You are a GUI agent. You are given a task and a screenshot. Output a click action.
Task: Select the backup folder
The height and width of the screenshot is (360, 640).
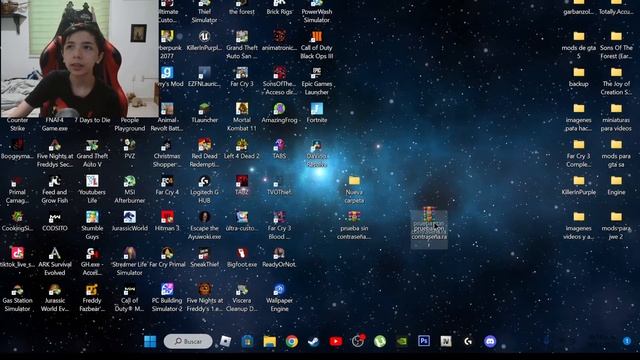click(x=578, y=77)
